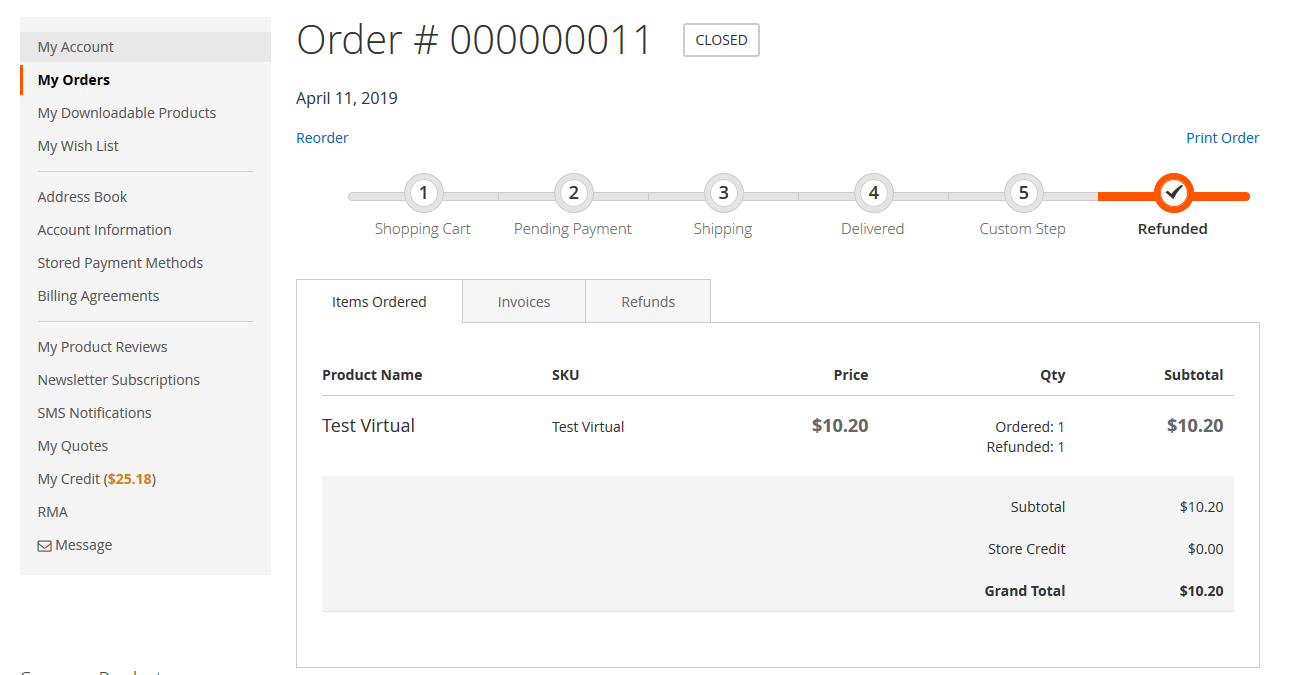Click the Refunded checkmark icon
Image resolution: width=1291 pixels, height=675 pixels.
tap(1172, 192)
